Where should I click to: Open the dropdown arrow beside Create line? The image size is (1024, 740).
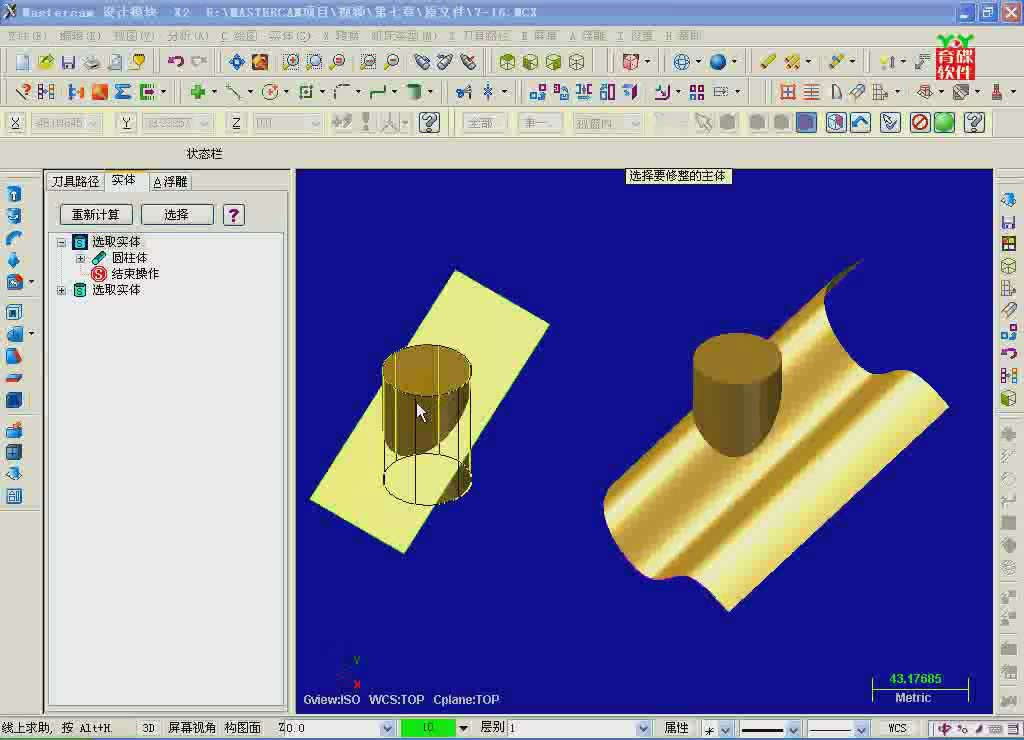click(x=249, y=92)
